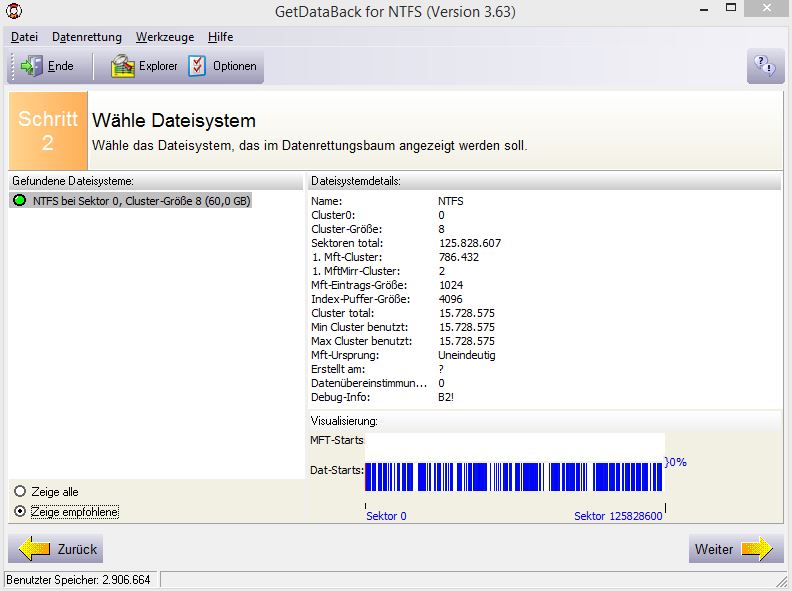
Task: Click the 0% visualization label
Action: (x=676, y=462)
